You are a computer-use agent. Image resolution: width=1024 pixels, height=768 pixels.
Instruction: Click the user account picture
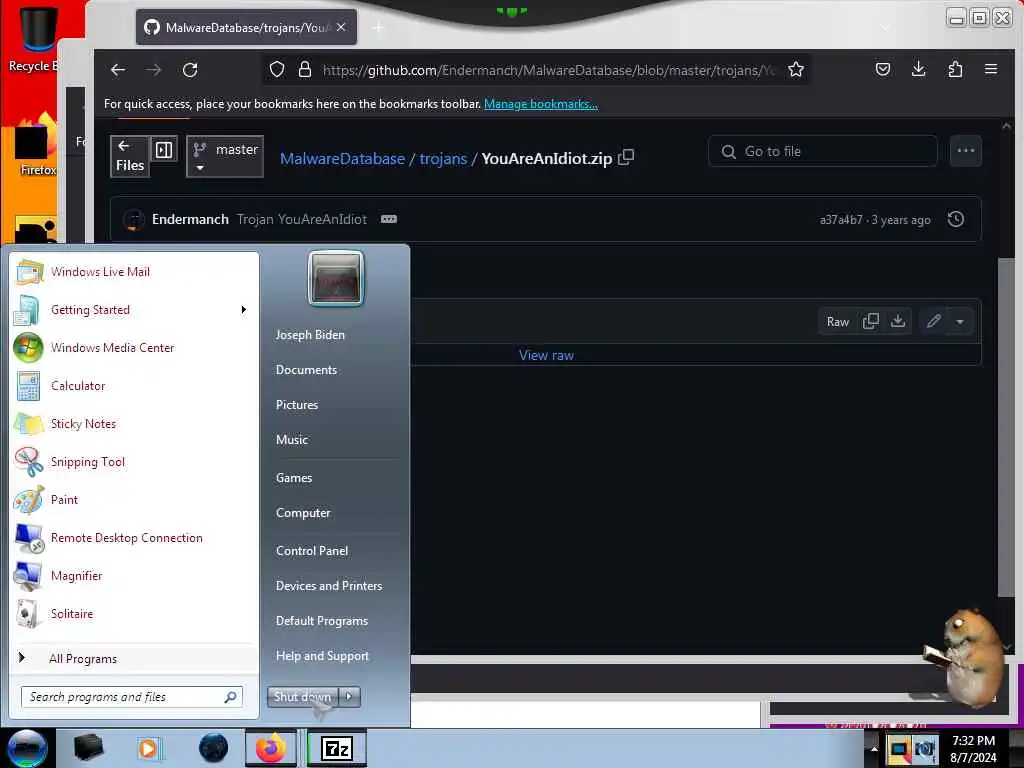click(x=336, y=278)
